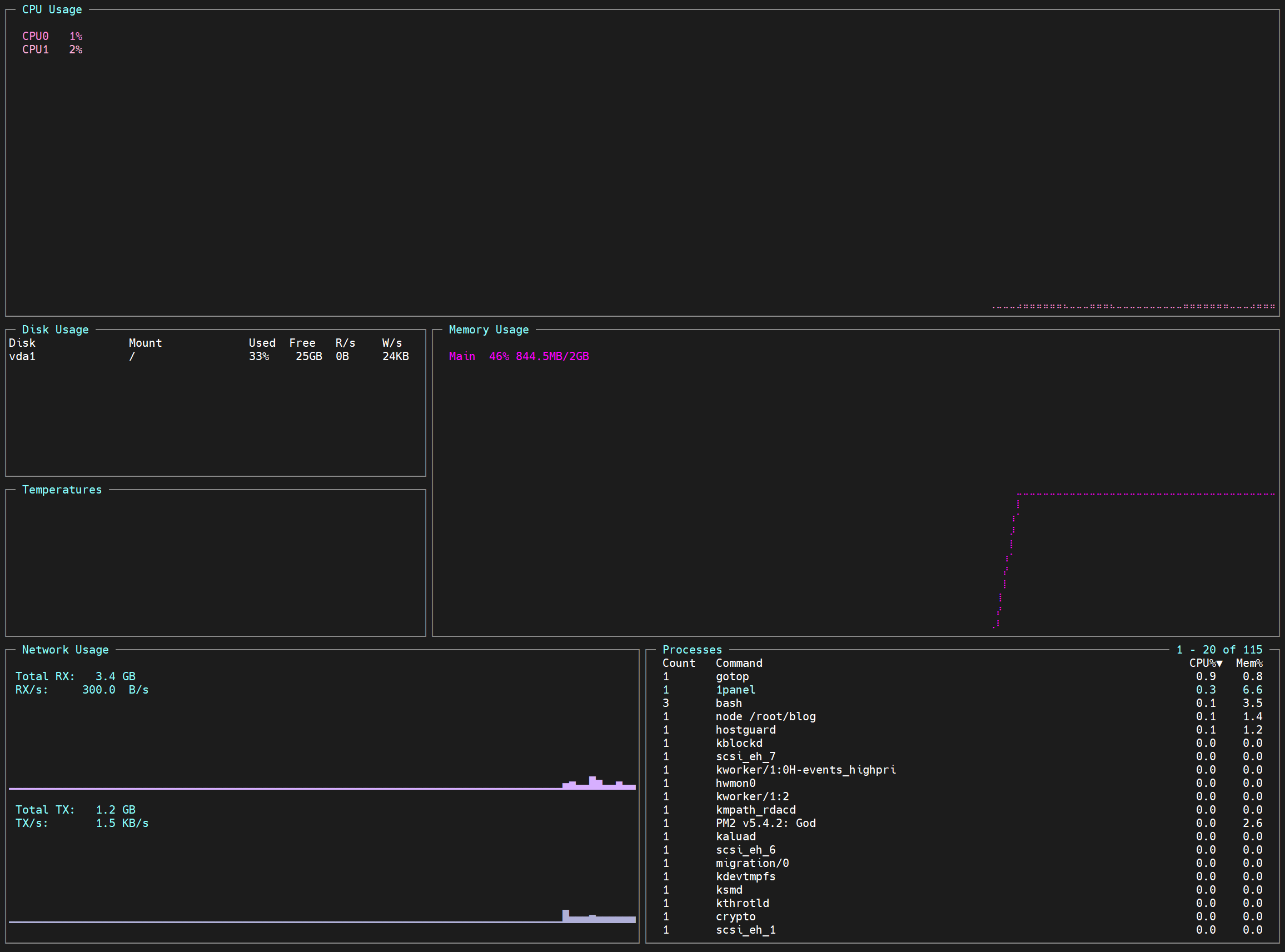Select the kthrotld process row
The width and height of the screenshot is (1285, 952).
pyautogui.click(x=962, y=903)
